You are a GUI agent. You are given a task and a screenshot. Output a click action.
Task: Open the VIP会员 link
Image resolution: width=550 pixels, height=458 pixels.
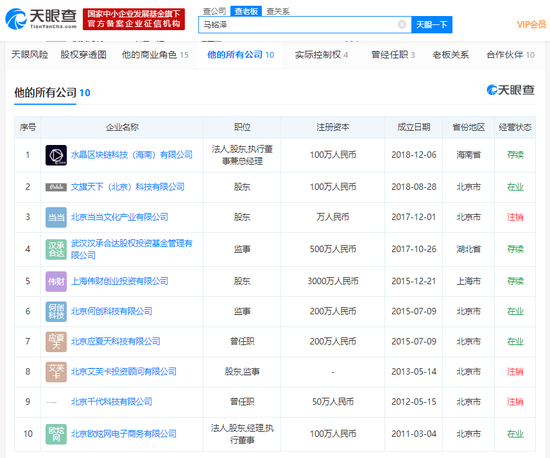tap(531, 24)
